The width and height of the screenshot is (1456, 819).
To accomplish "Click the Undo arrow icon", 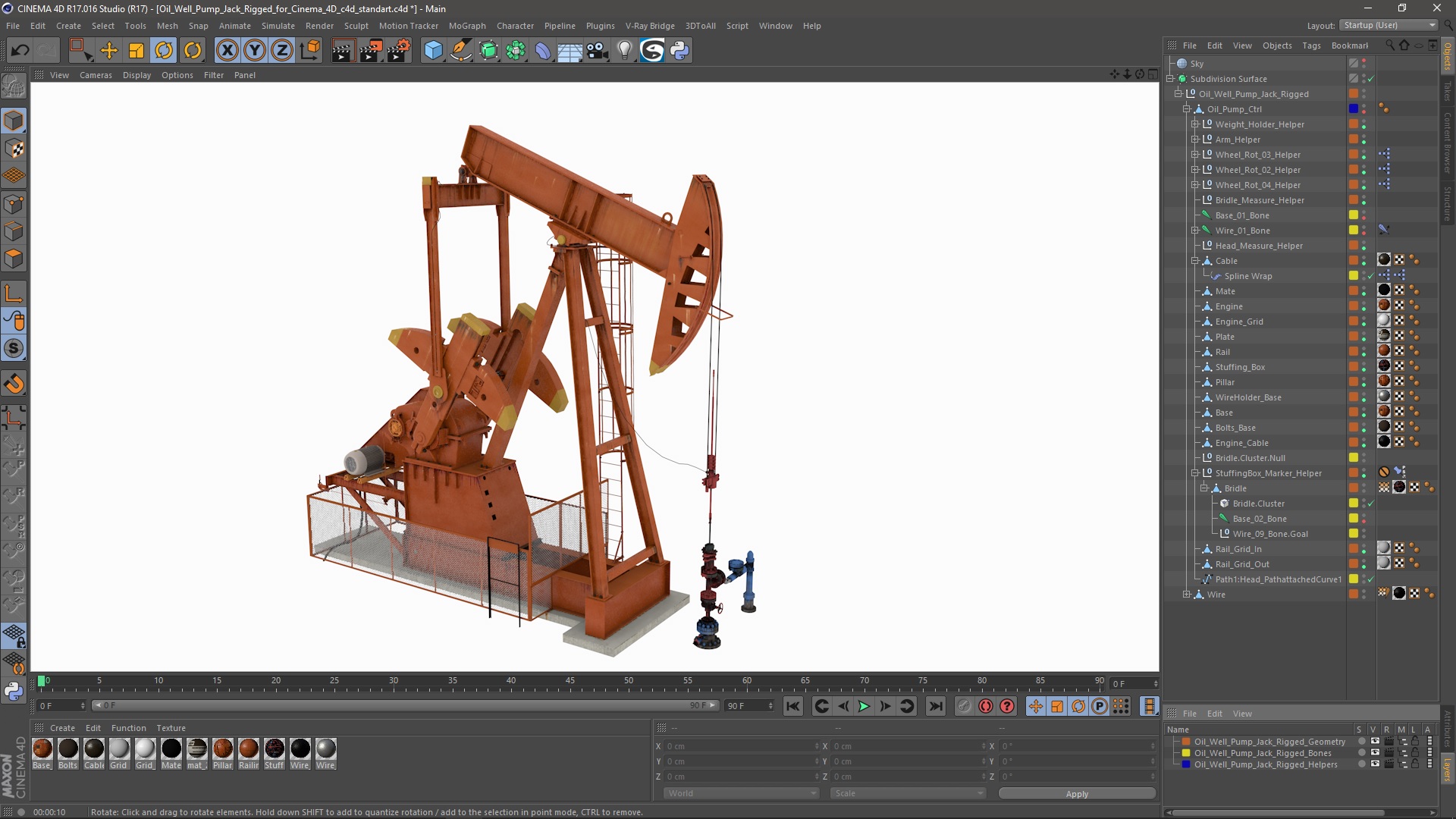I will (x=20, y=51).
